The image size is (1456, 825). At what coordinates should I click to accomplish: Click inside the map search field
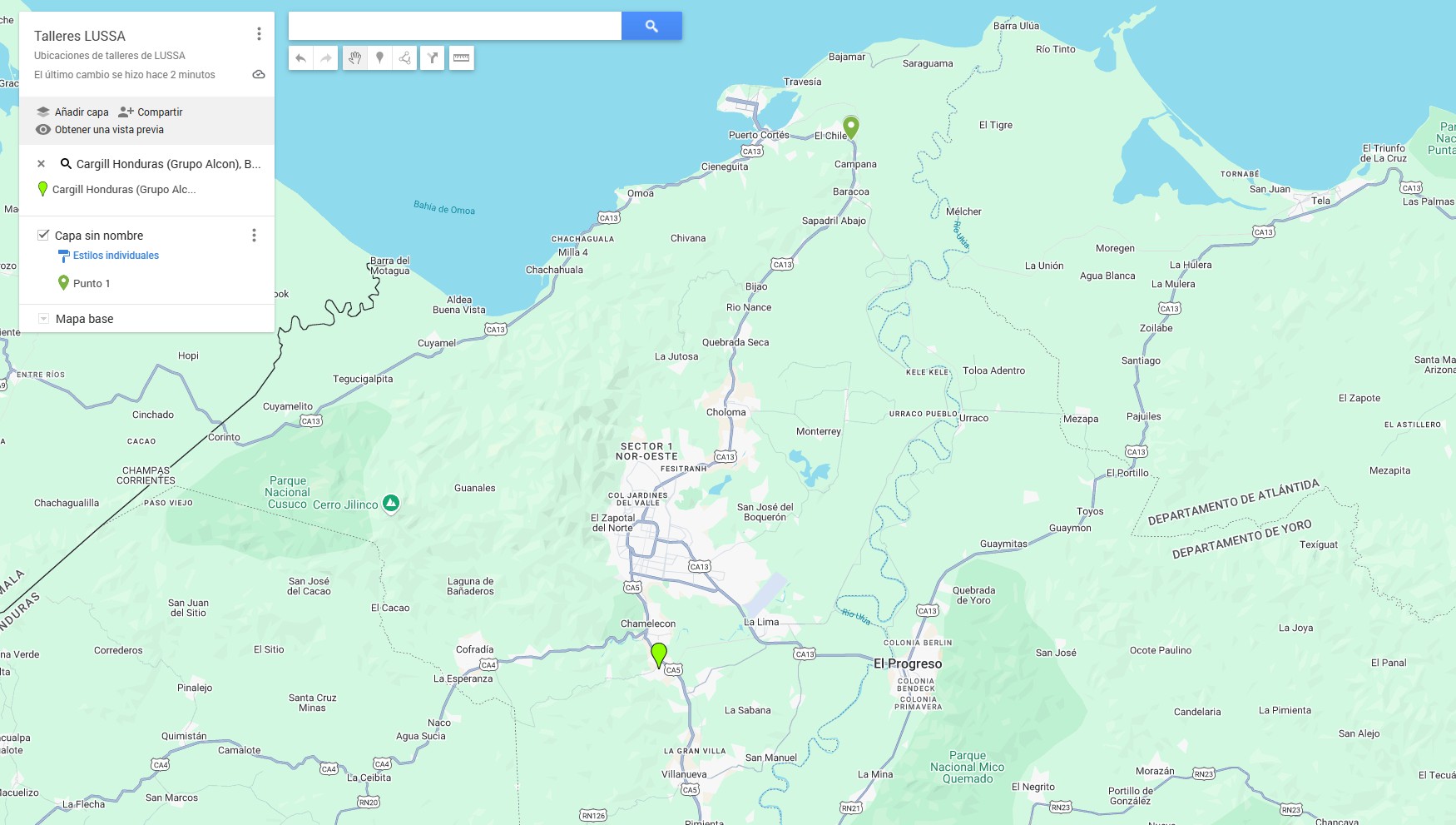click(x=453, y=26)
